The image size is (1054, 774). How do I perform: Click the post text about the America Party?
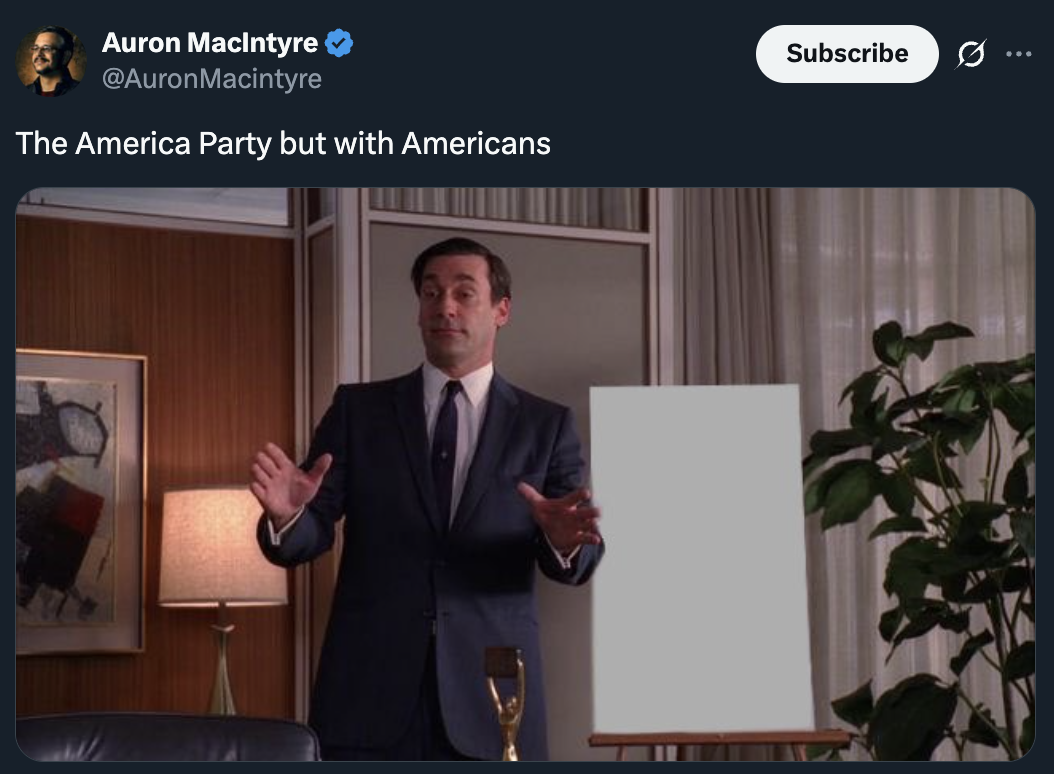pyautogui.click(x=283, y=143)
